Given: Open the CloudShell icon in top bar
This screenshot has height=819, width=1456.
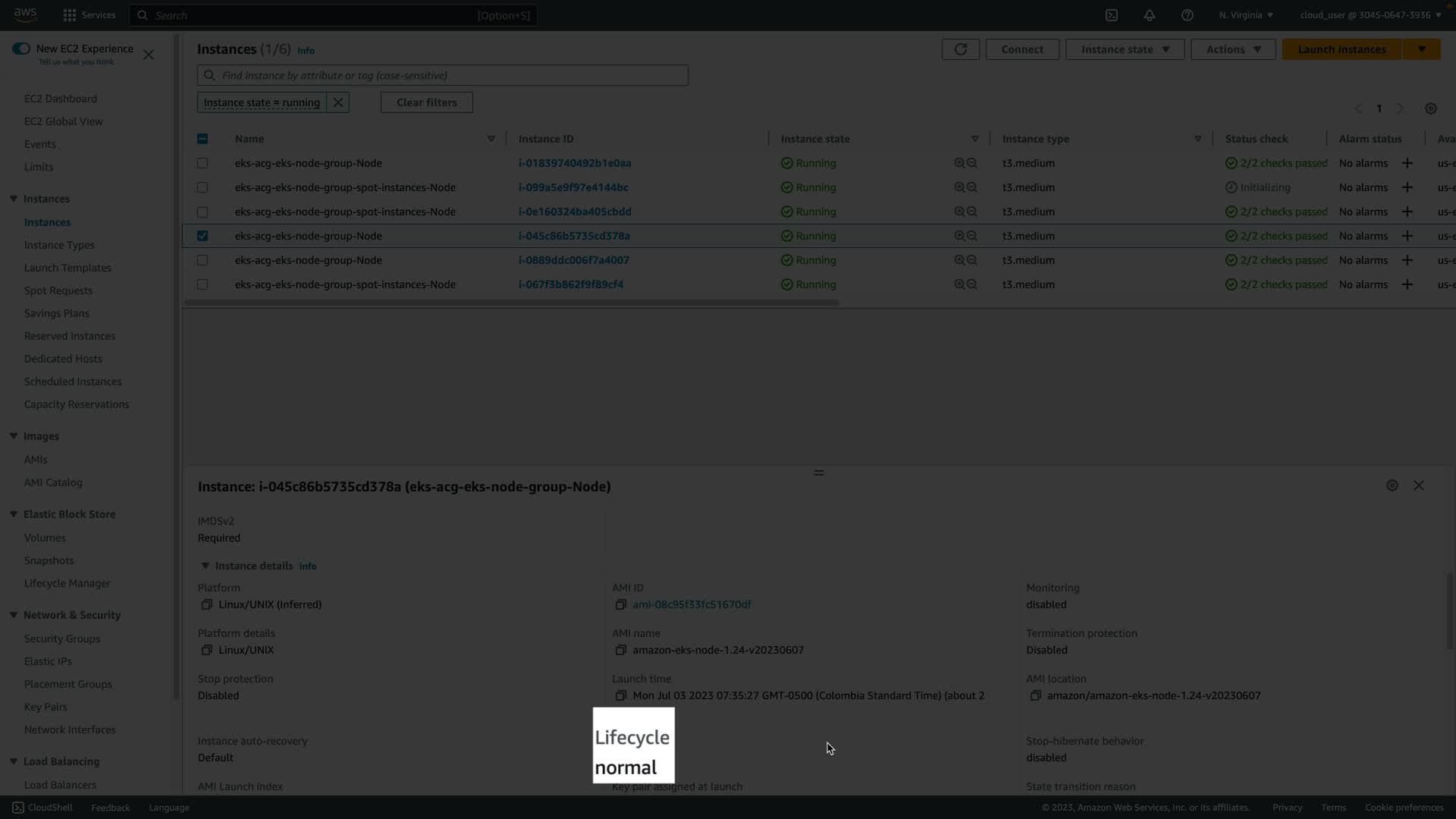Looking at the screenshot, I should [x=1111, y=15].
